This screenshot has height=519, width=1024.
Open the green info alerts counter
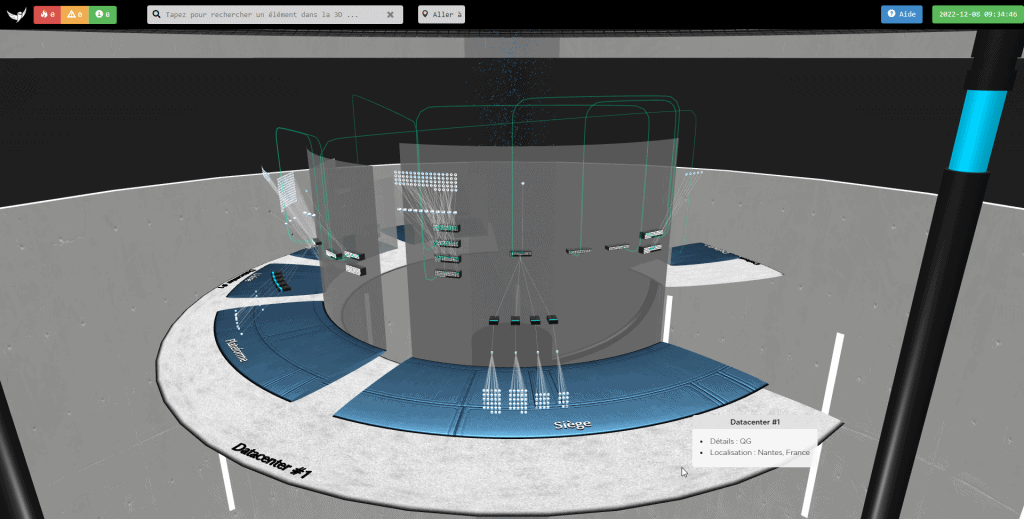pos(102,14)
